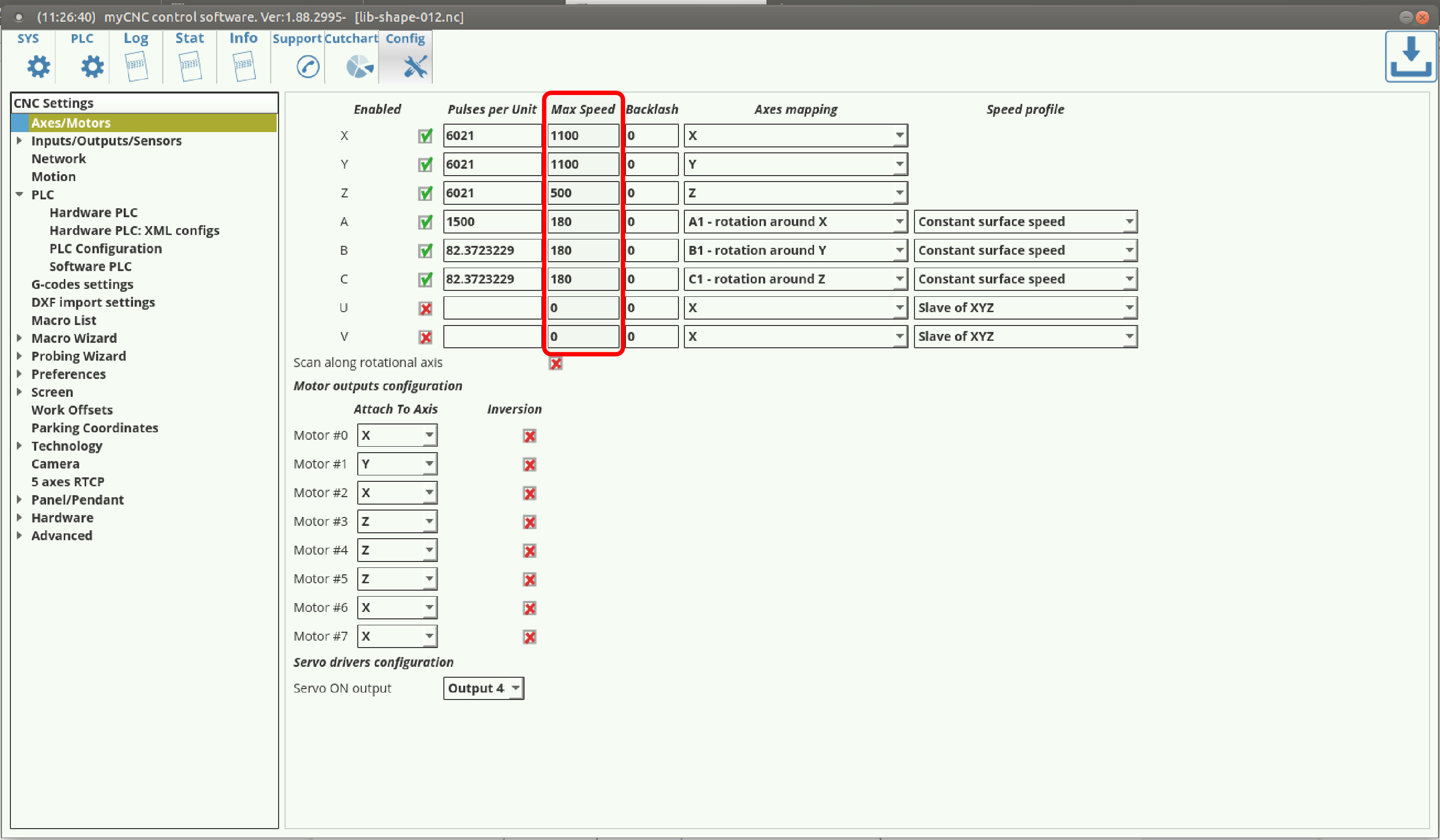
Task: Open Motor #3 Attach To Axis dropdown
Action: pos(397,521)
